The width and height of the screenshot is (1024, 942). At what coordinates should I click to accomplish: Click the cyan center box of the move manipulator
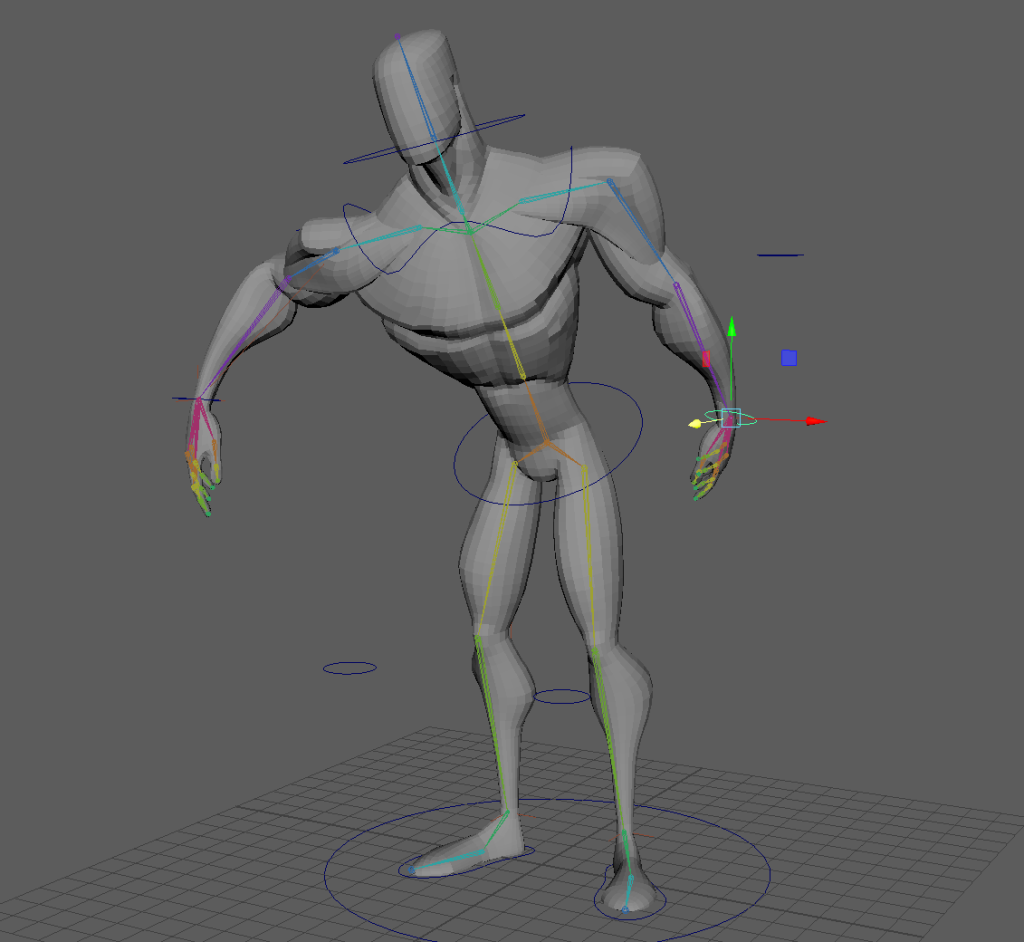[730, 418]
